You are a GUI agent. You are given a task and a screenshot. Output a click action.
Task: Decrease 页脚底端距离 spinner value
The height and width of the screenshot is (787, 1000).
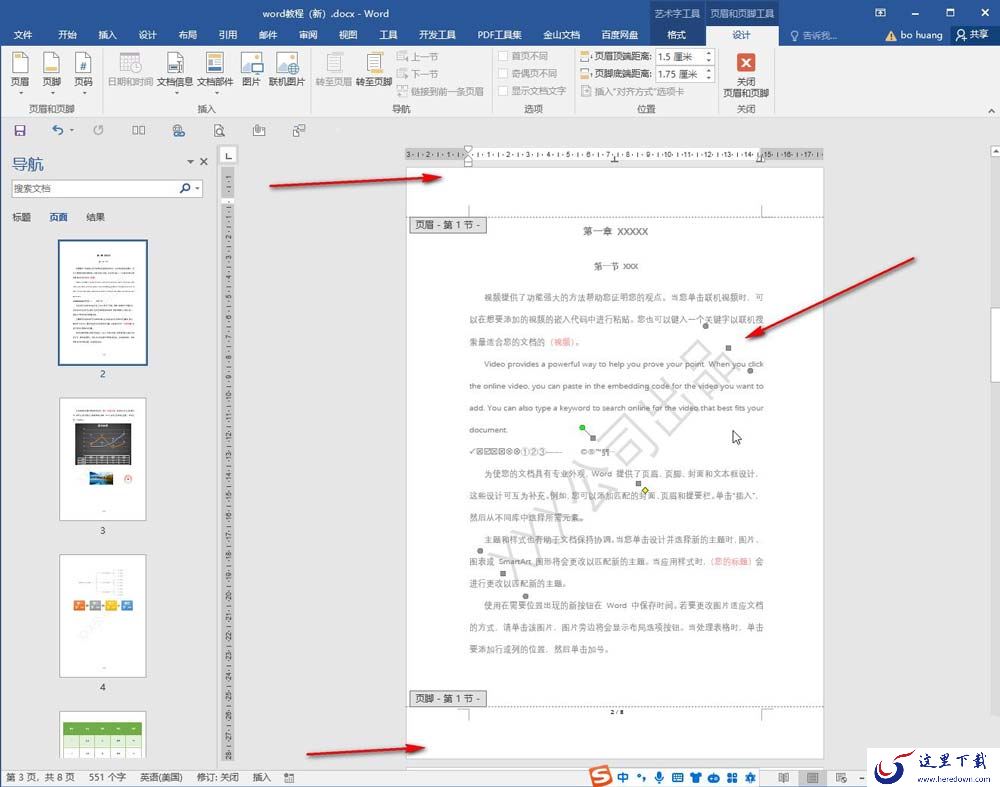click(709, 77)
